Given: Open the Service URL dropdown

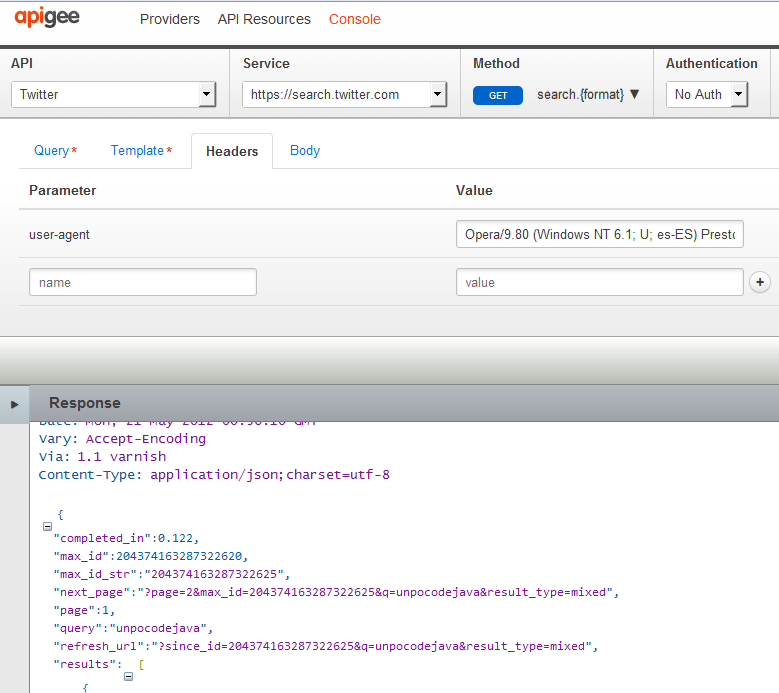Looking at the screenshot, I should [344, 95].
